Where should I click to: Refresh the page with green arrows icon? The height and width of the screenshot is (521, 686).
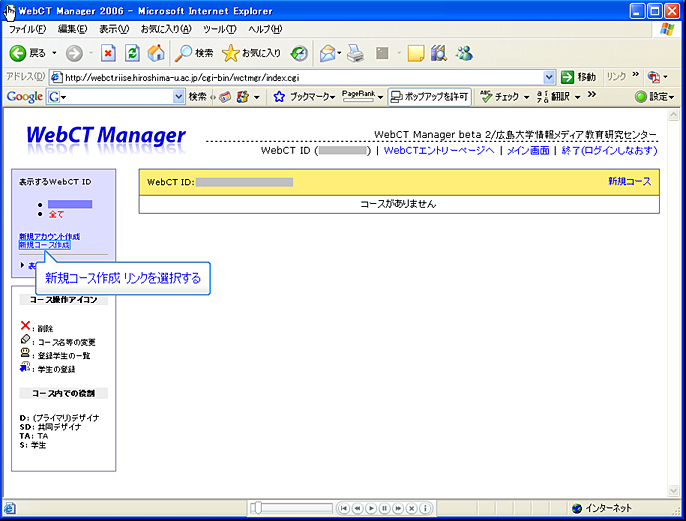coord(132,53)
